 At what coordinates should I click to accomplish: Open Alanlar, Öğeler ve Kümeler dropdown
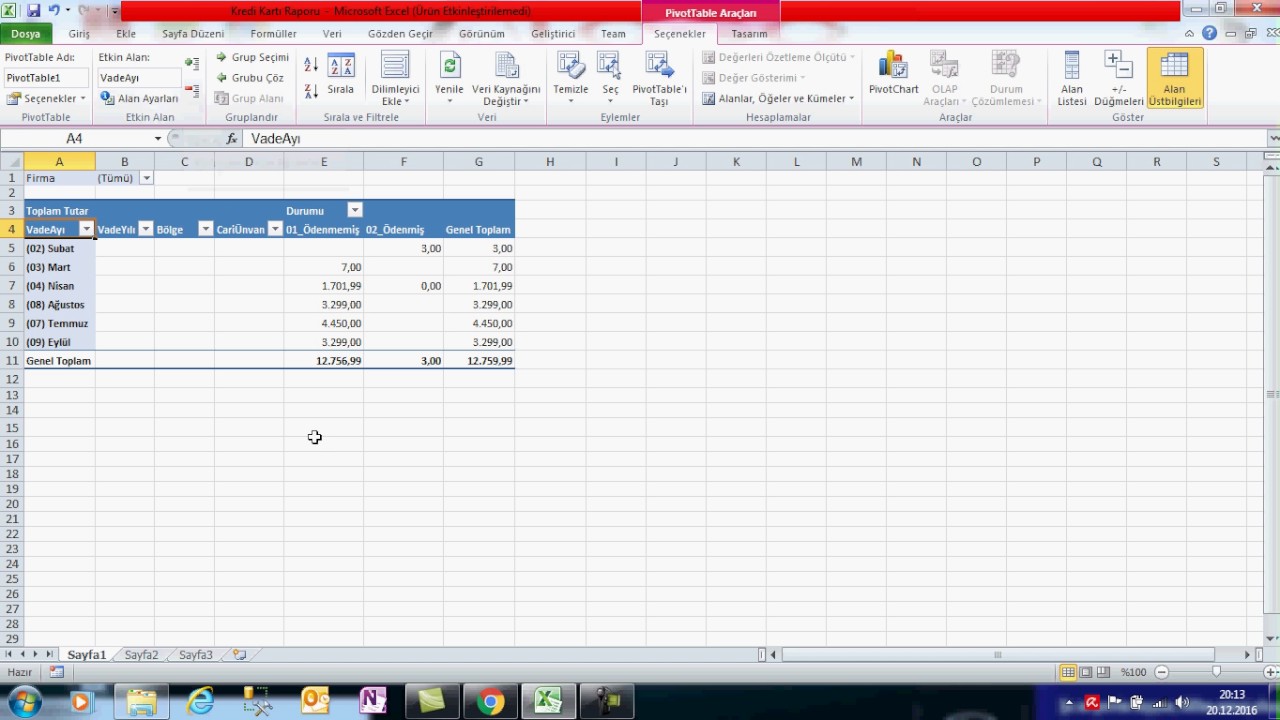(x=778, y=98)
